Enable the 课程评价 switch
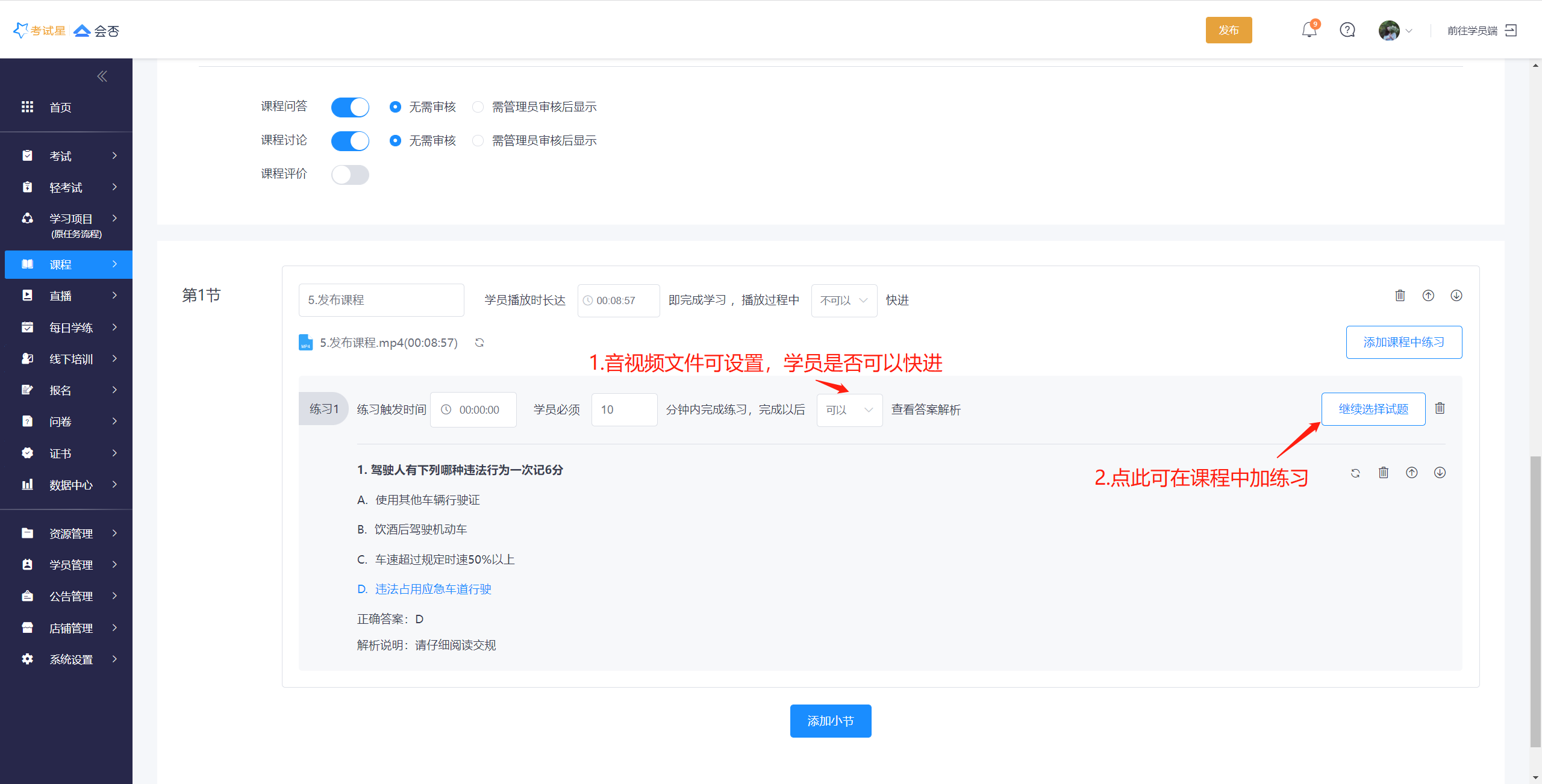 click(350, 175)
